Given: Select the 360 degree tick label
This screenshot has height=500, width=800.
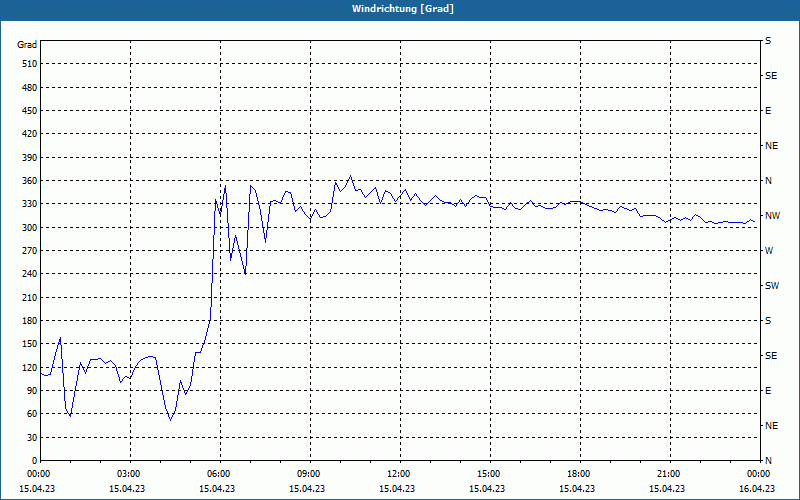Looking at the screenshot, I should [30, 181].
